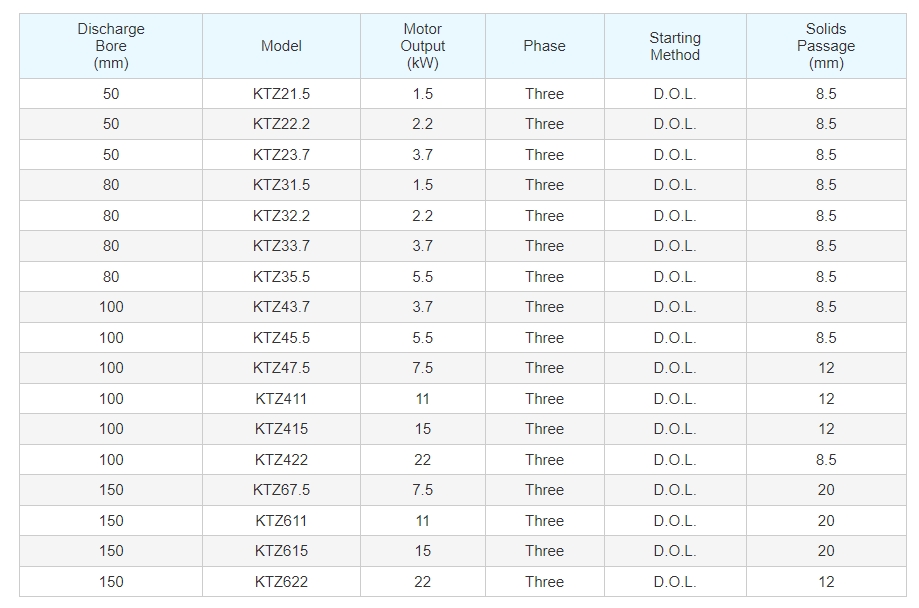Click the Motor Output (kW) header
Image resolution: width=919 pixels, height=608 pixels.
(x=423, y=46)
